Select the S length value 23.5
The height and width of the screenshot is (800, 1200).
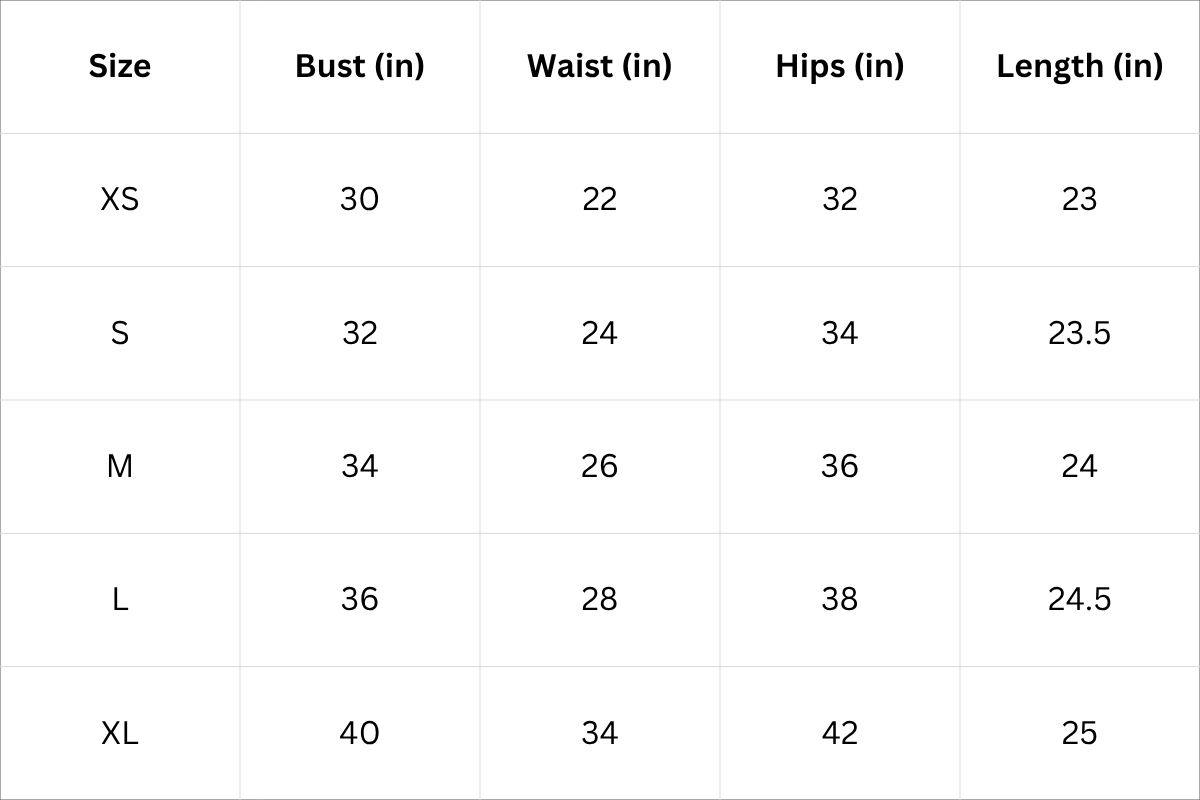1079,333
